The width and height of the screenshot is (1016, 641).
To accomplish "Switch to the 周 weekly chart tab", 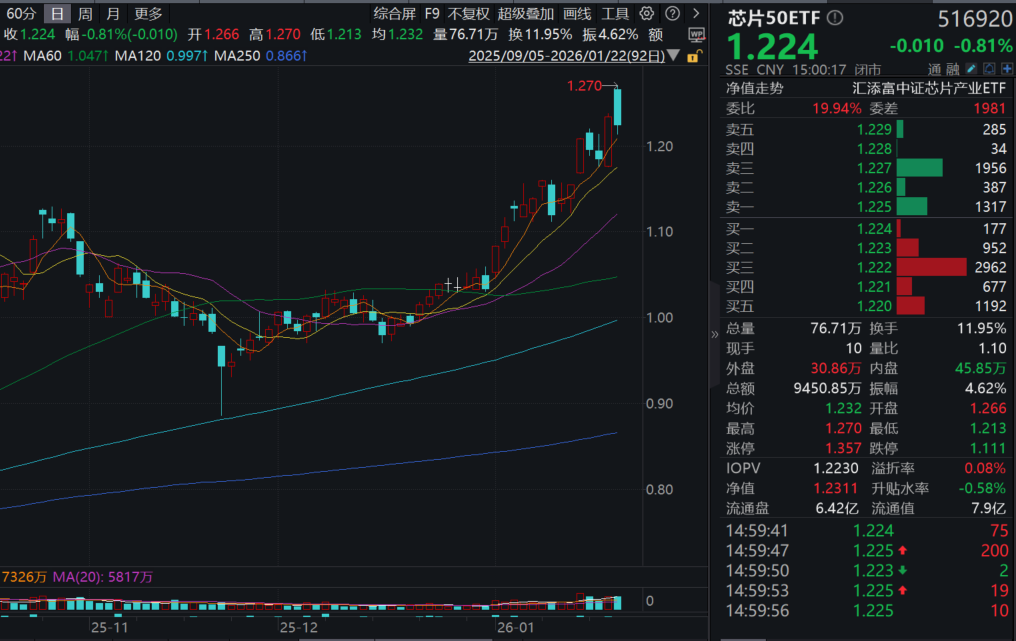I will pos(87,14).
